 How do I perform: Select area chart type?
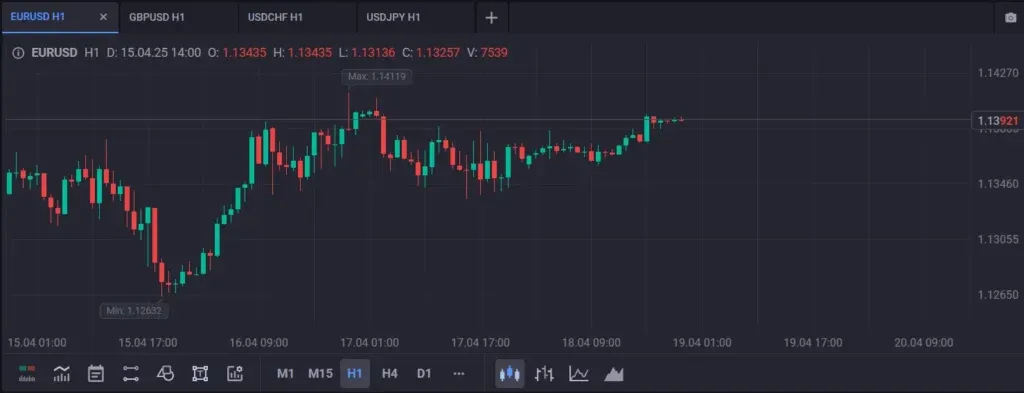click(x=614, y=373)
